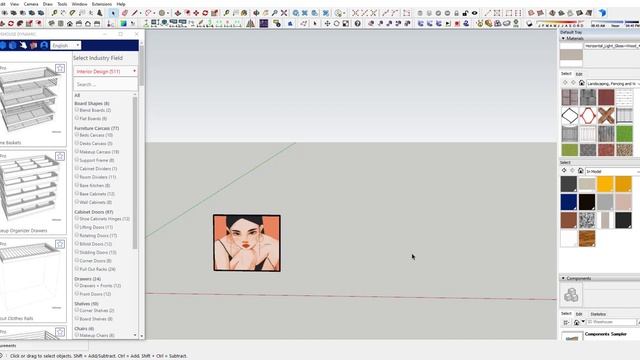This screenshot has height=360, width=640.
Task: Select the red four-arrow Move tool
Action: coord(196,13)
